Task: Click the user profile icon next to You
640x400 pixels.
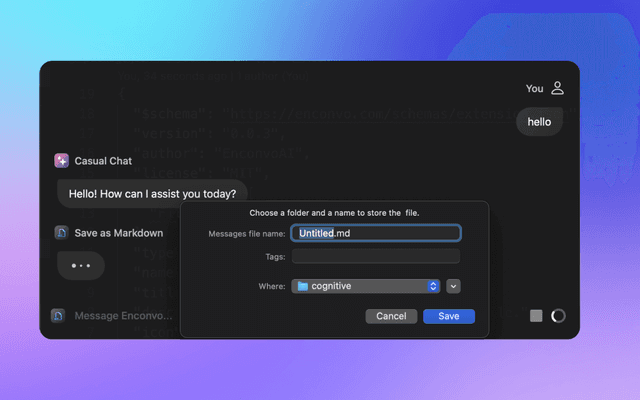Action: click(558, 88)
